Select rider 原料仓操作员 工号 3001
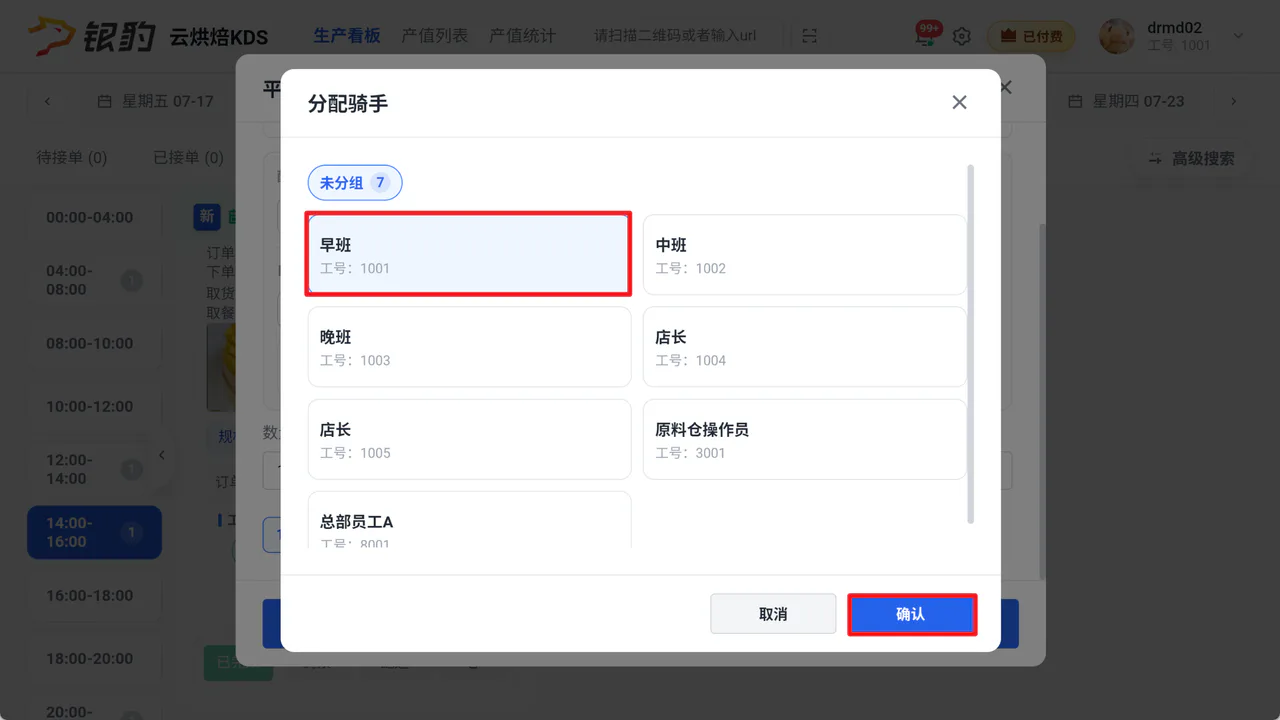 pos(805,439)
